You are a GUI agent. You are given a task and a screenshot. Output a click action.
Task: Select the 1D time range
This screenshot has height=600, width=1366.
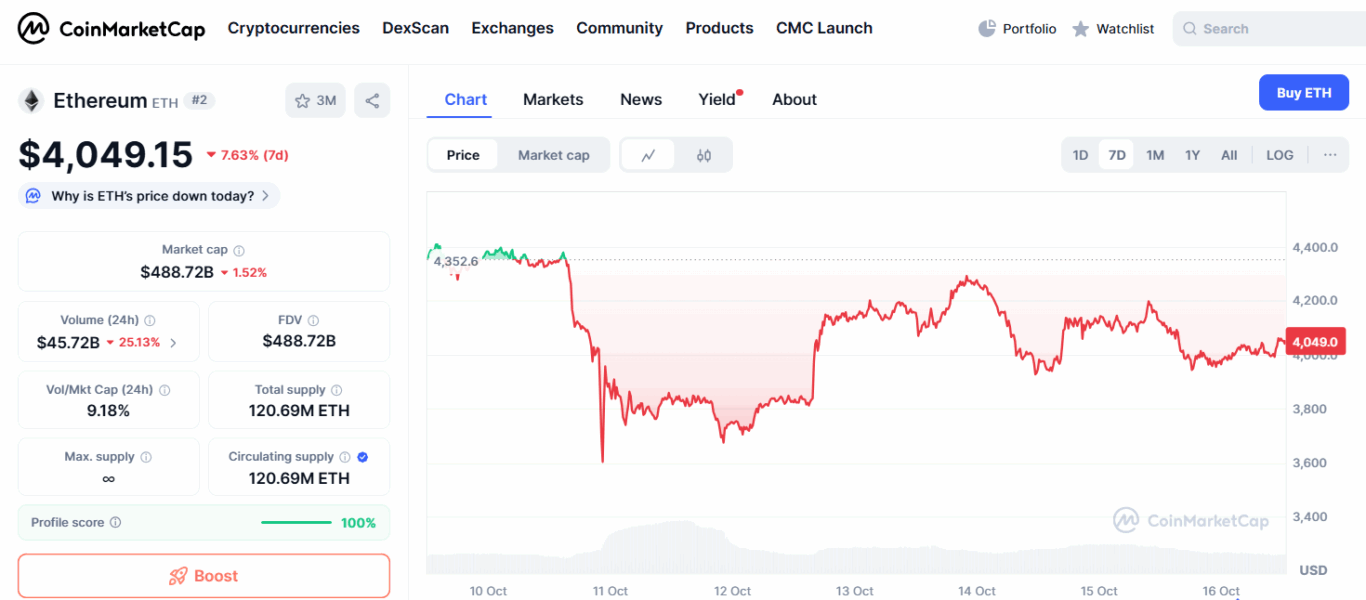[x=1080, y=155]
